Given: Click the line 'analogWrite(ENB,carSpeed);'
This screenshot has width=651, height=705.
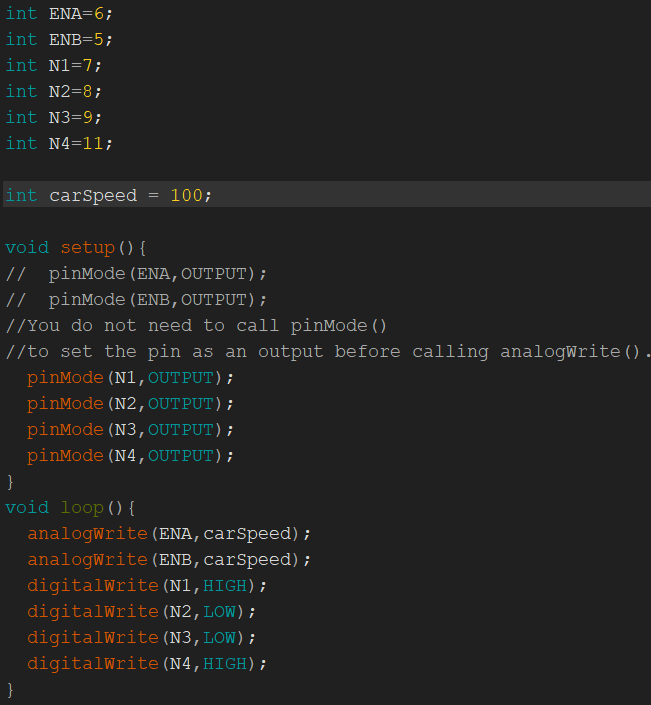Looking at the screenshot, I should click(169, 560).
